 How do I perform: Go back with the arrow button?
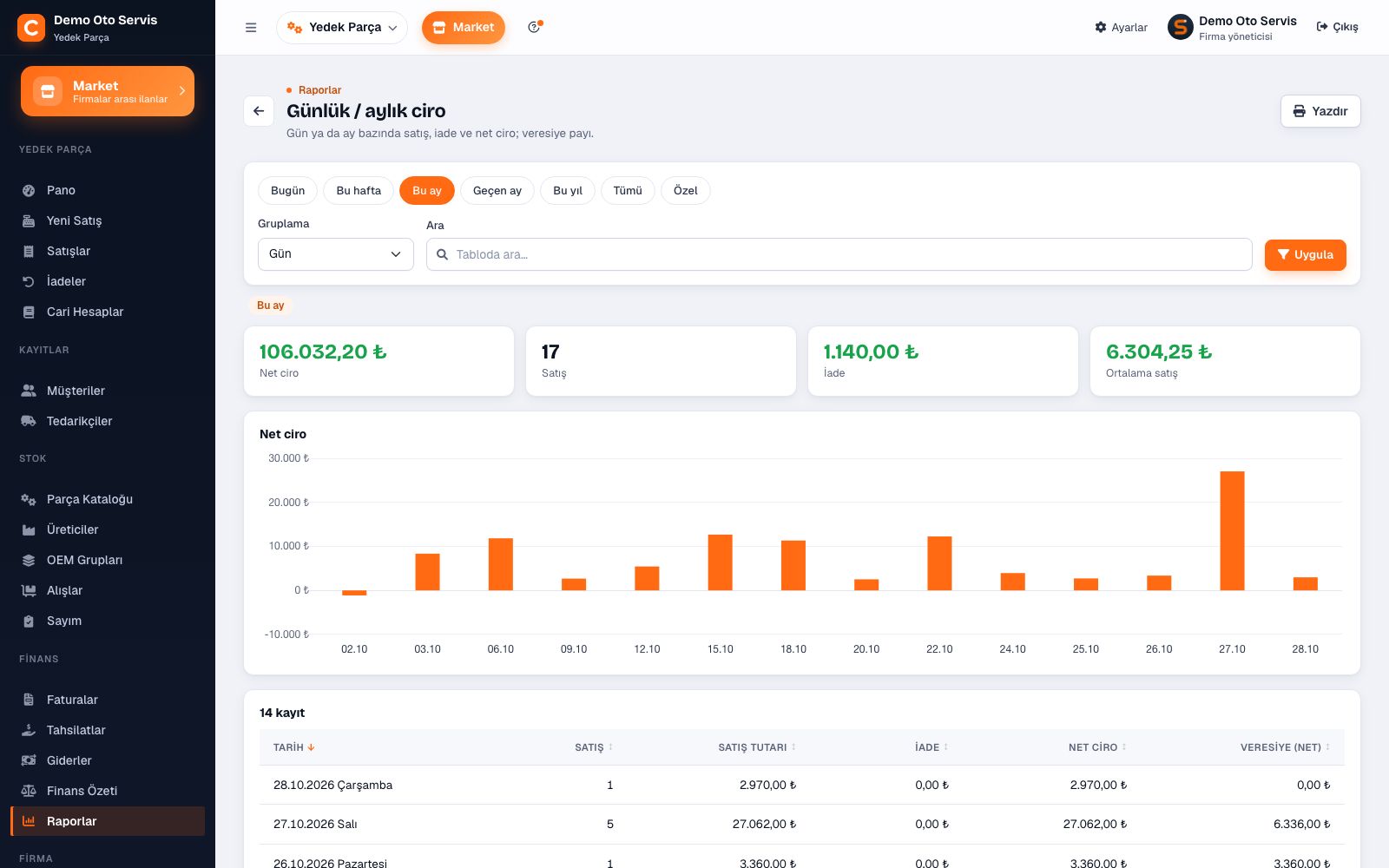[259, 111]
